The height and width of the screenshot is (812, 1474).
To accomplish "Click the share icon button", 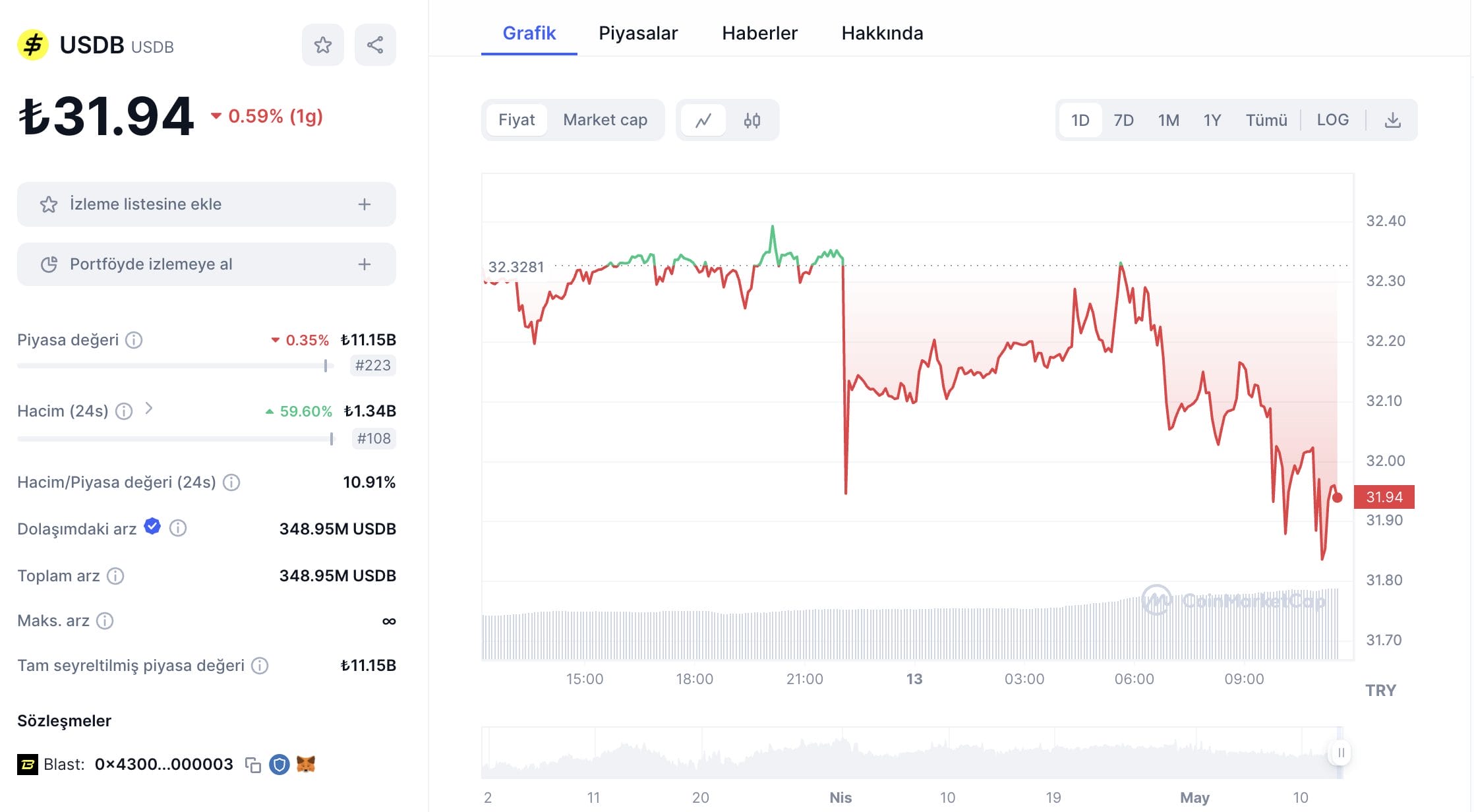I will click(x=375, y=45).
